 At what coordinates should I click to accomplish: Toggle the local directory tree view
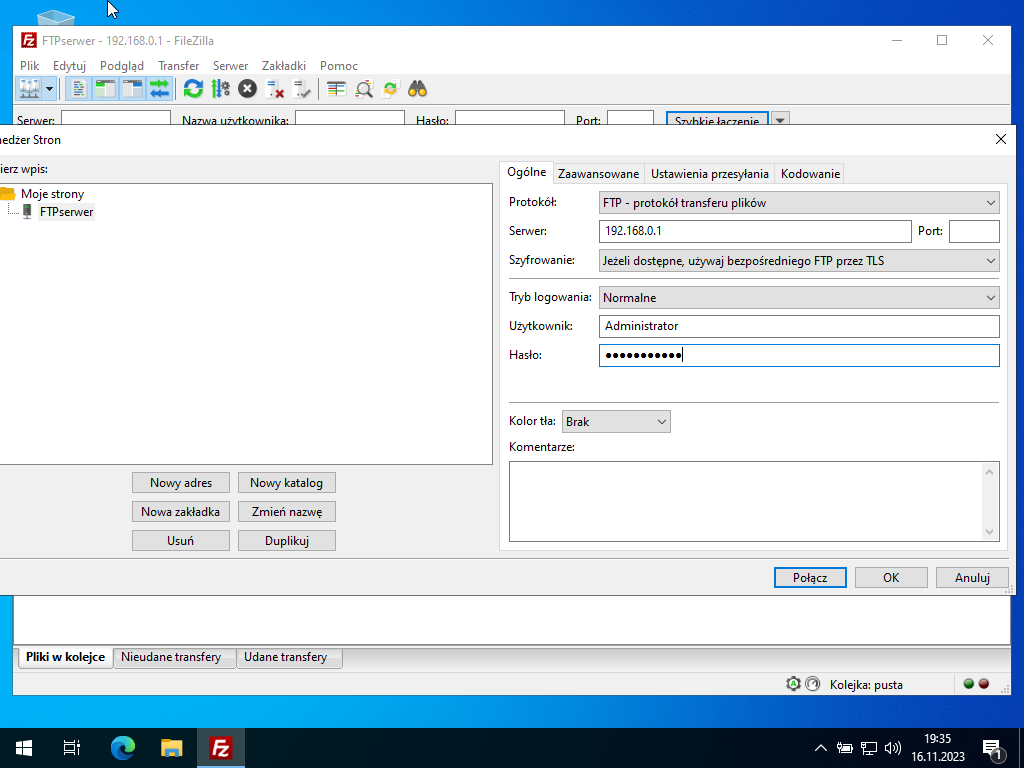pos(105,89)
